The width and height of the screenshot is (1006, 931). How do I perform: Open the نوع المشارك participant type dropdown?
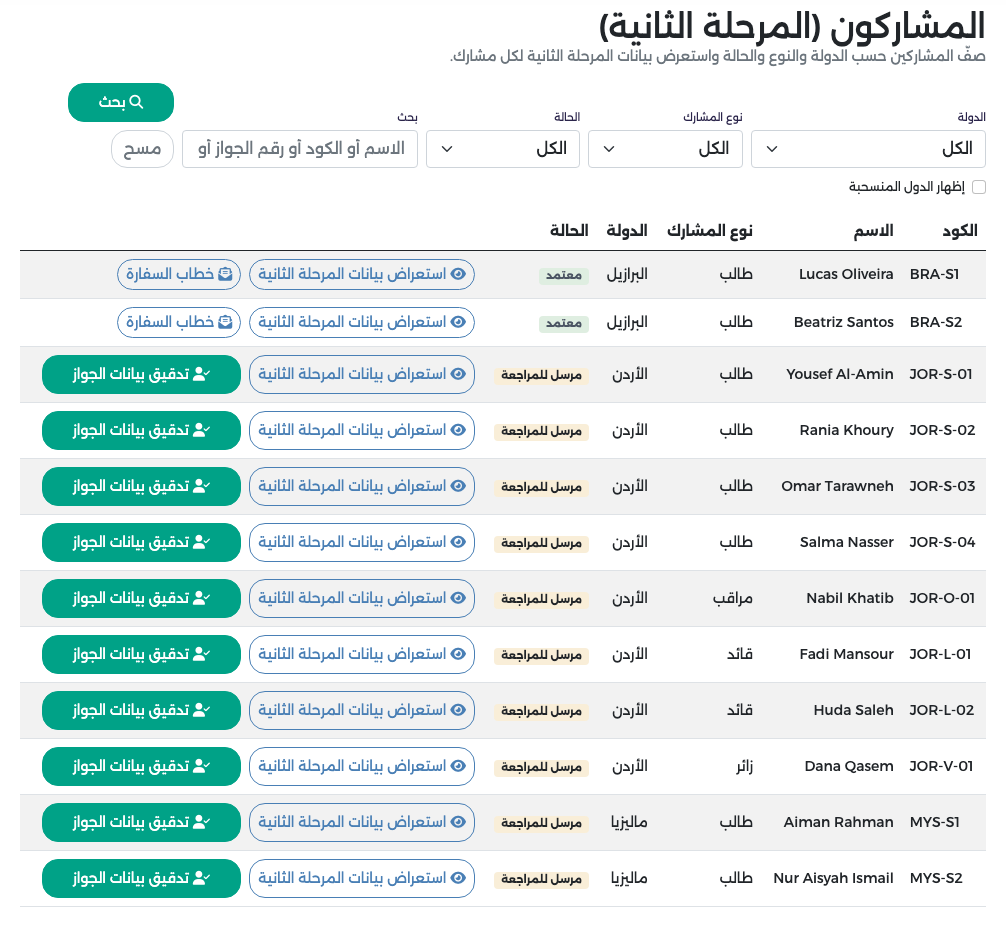click(665, 149)
